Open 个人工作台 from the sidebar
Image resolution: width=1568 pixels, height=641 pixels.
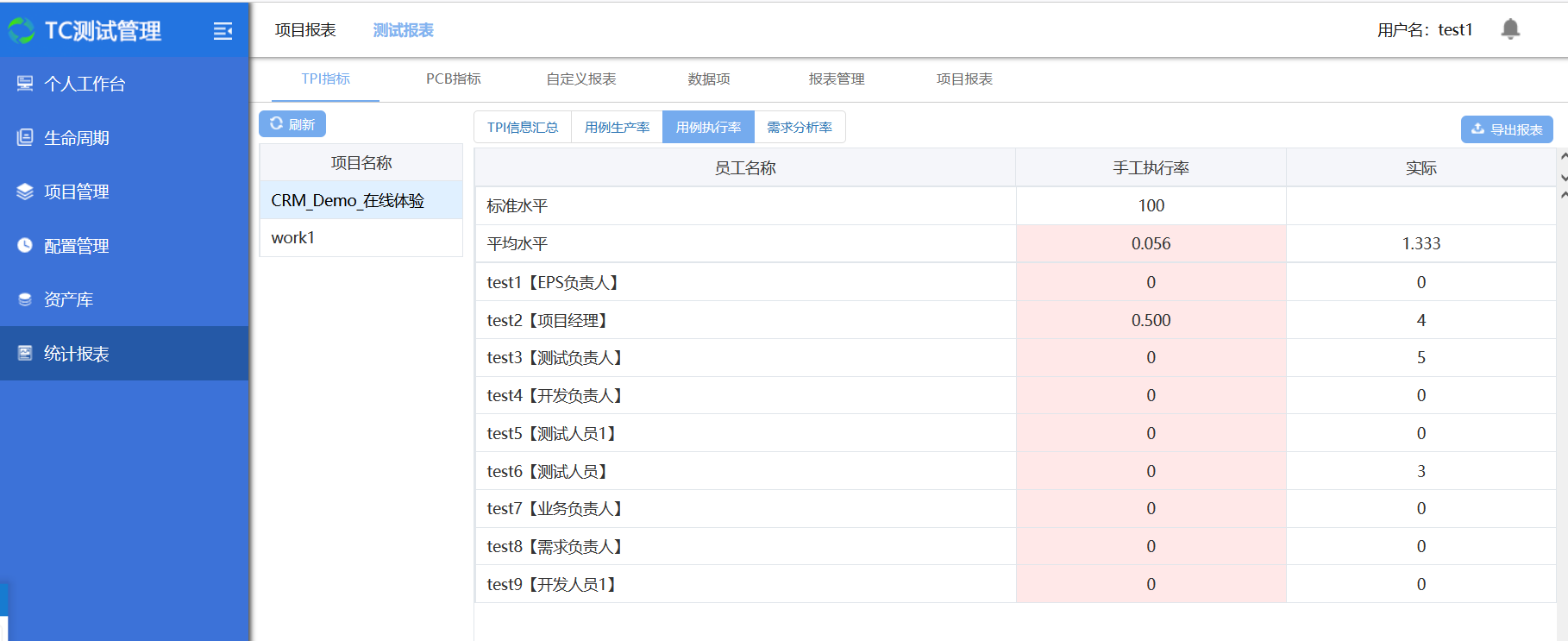[85, 84]
